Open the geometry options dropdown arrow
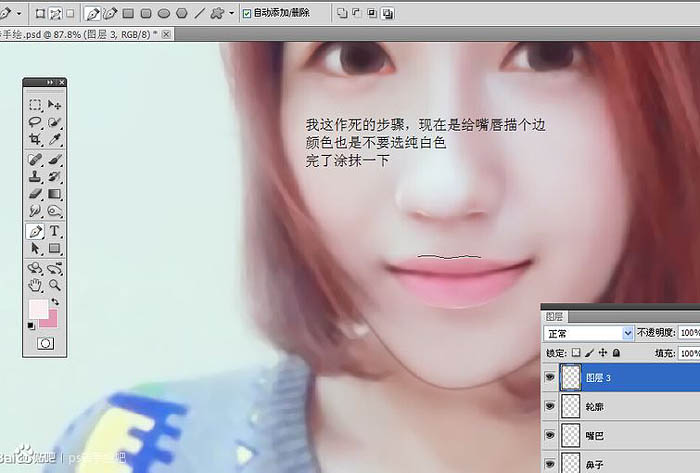This screenshot has width=700, height=473. click(231, 13)
